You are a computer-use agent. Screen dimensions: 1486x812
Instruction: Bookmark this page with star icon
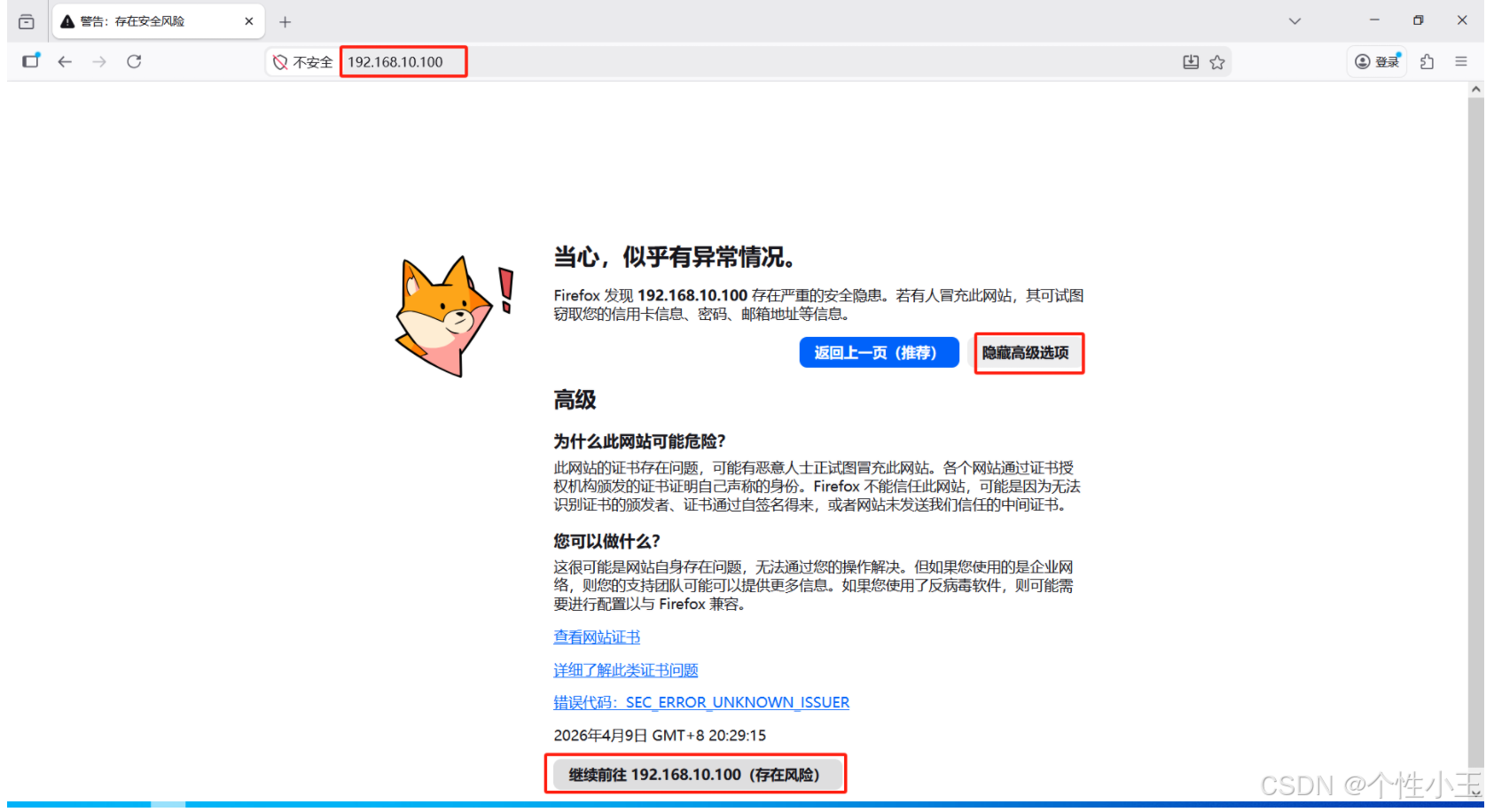point(1217,62)
